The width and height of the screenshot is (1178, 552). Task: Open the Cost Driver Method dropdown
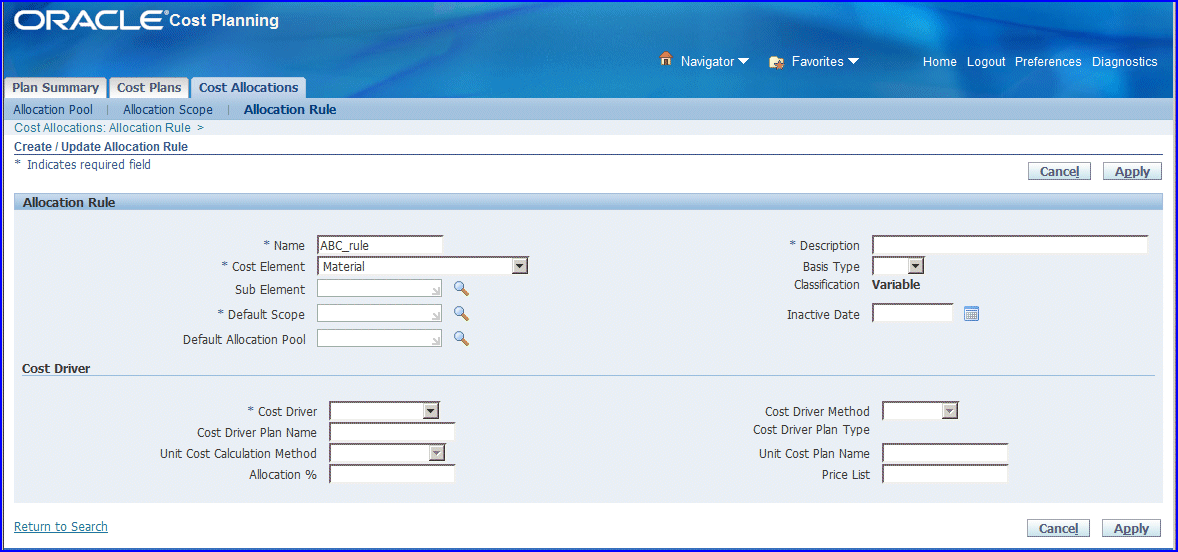[x=920, y=411]
